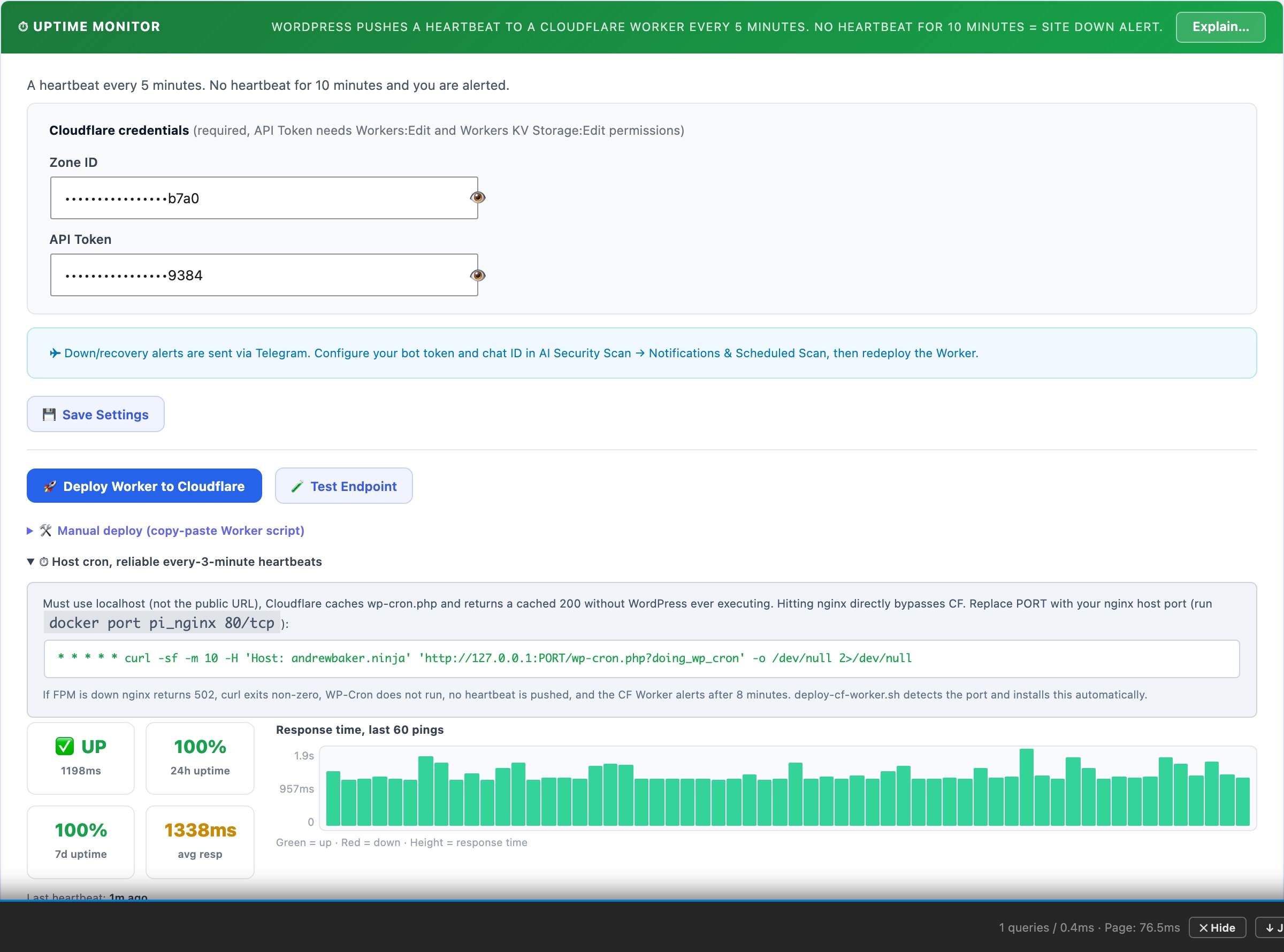
Task: Click the docker port pi_nginx 80/tcp code
Action: (162, 623)
